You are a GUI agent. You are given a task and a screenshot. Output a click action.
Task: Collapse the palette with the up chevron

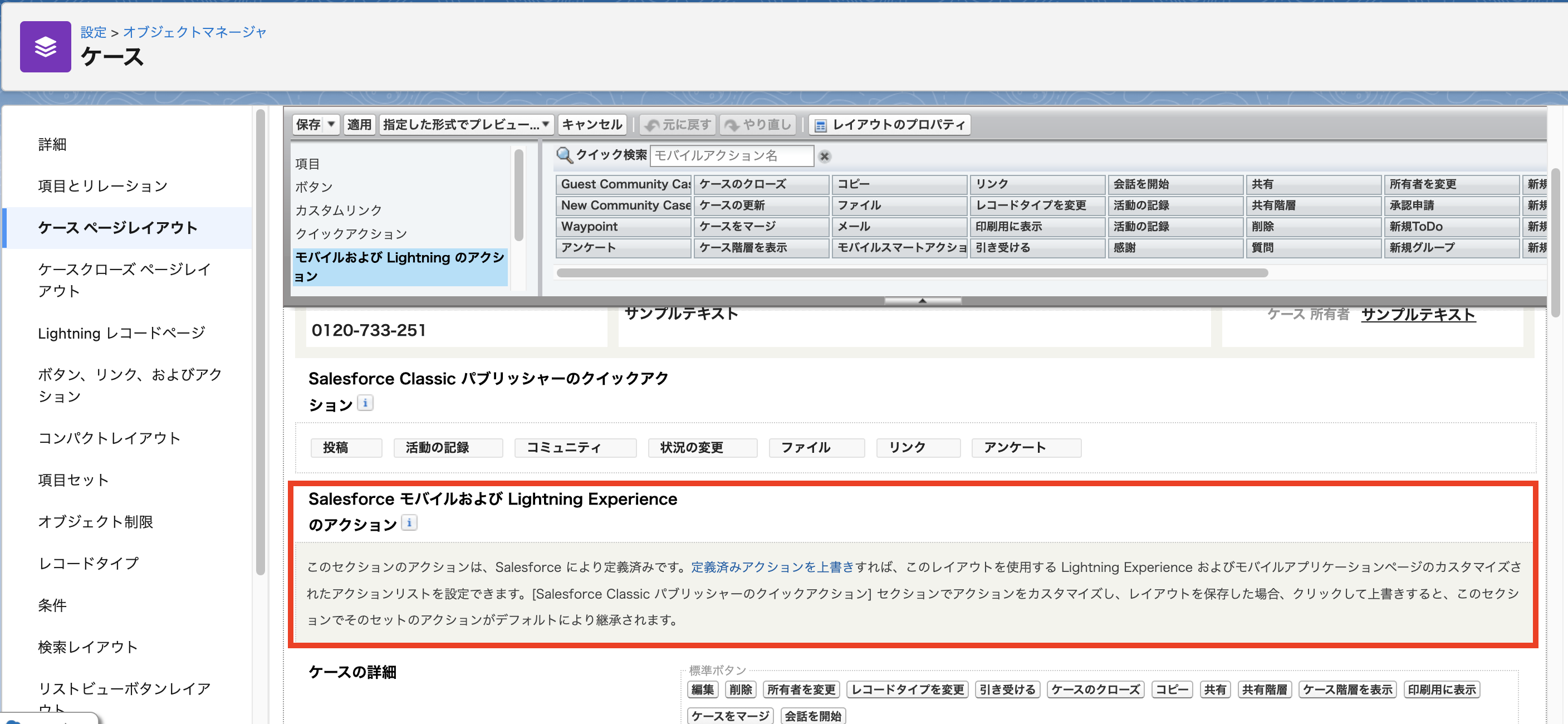[x=922, y=300]
